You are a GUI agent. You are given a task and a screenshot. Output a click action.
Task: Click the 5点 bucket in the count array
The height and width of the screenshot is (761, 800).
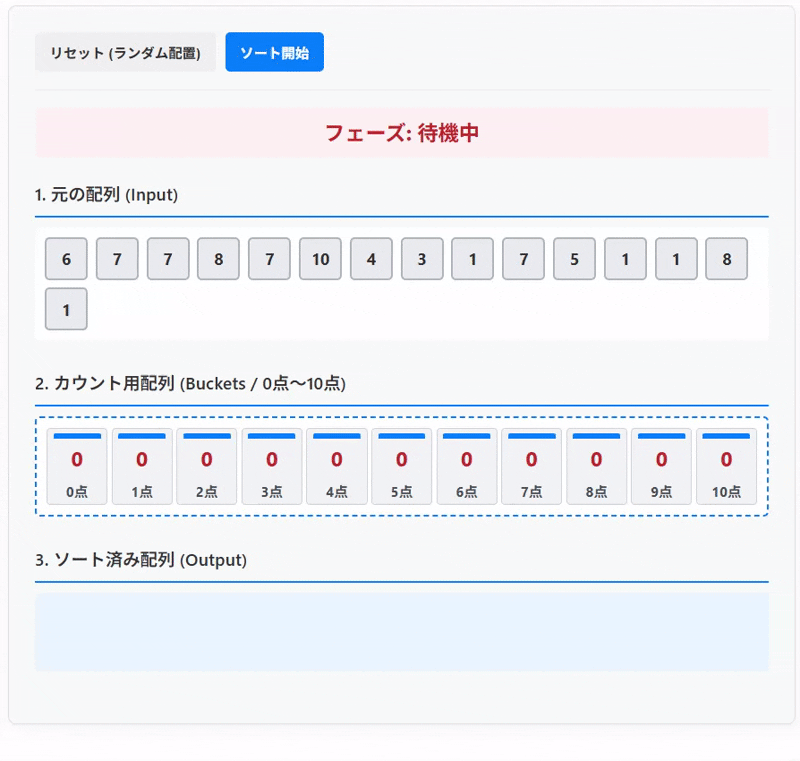click(x=401, y=466)
